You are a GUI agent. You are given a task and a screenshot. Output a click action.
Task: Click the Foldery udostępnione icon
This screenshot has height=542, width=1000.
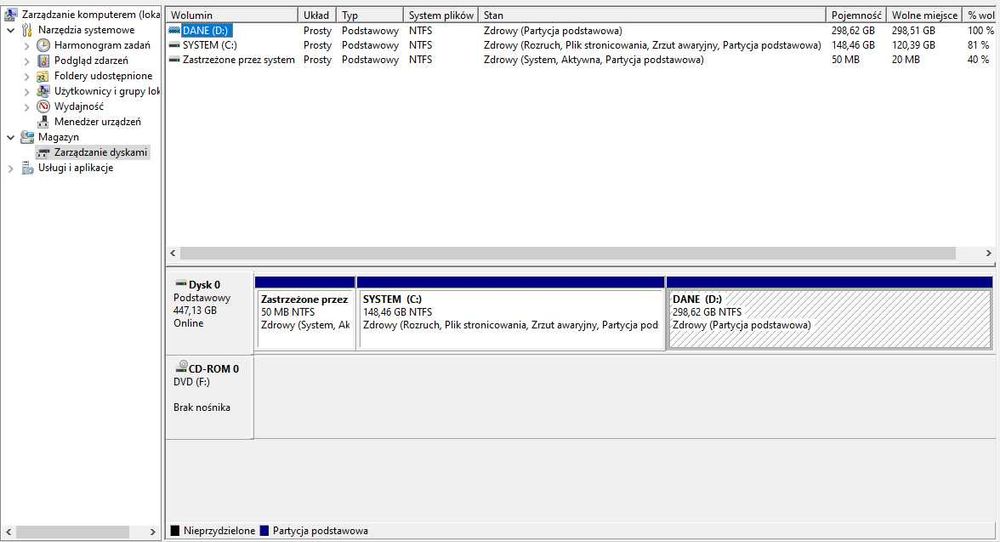43,76
